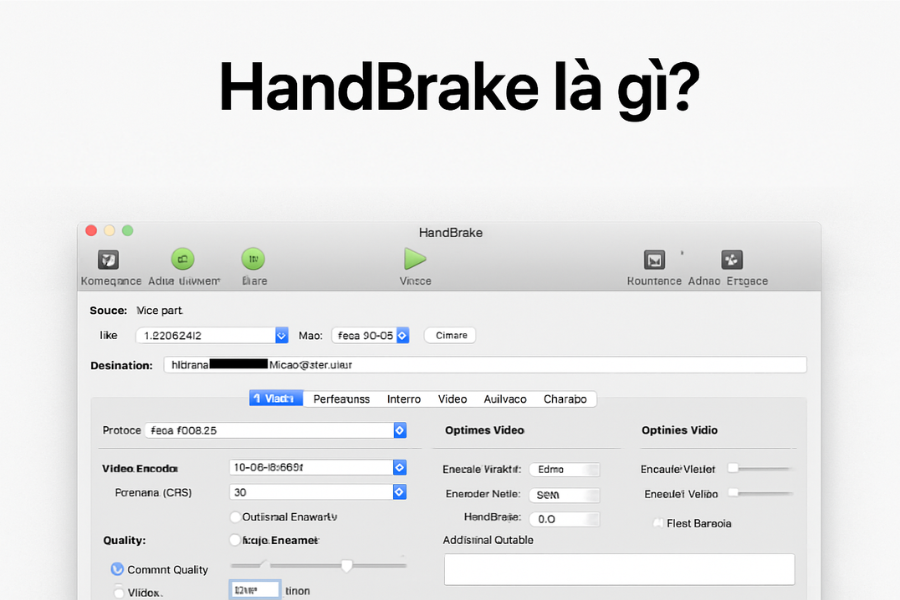
Task: Open the Rountence preview icon
Action: (654, 260)
